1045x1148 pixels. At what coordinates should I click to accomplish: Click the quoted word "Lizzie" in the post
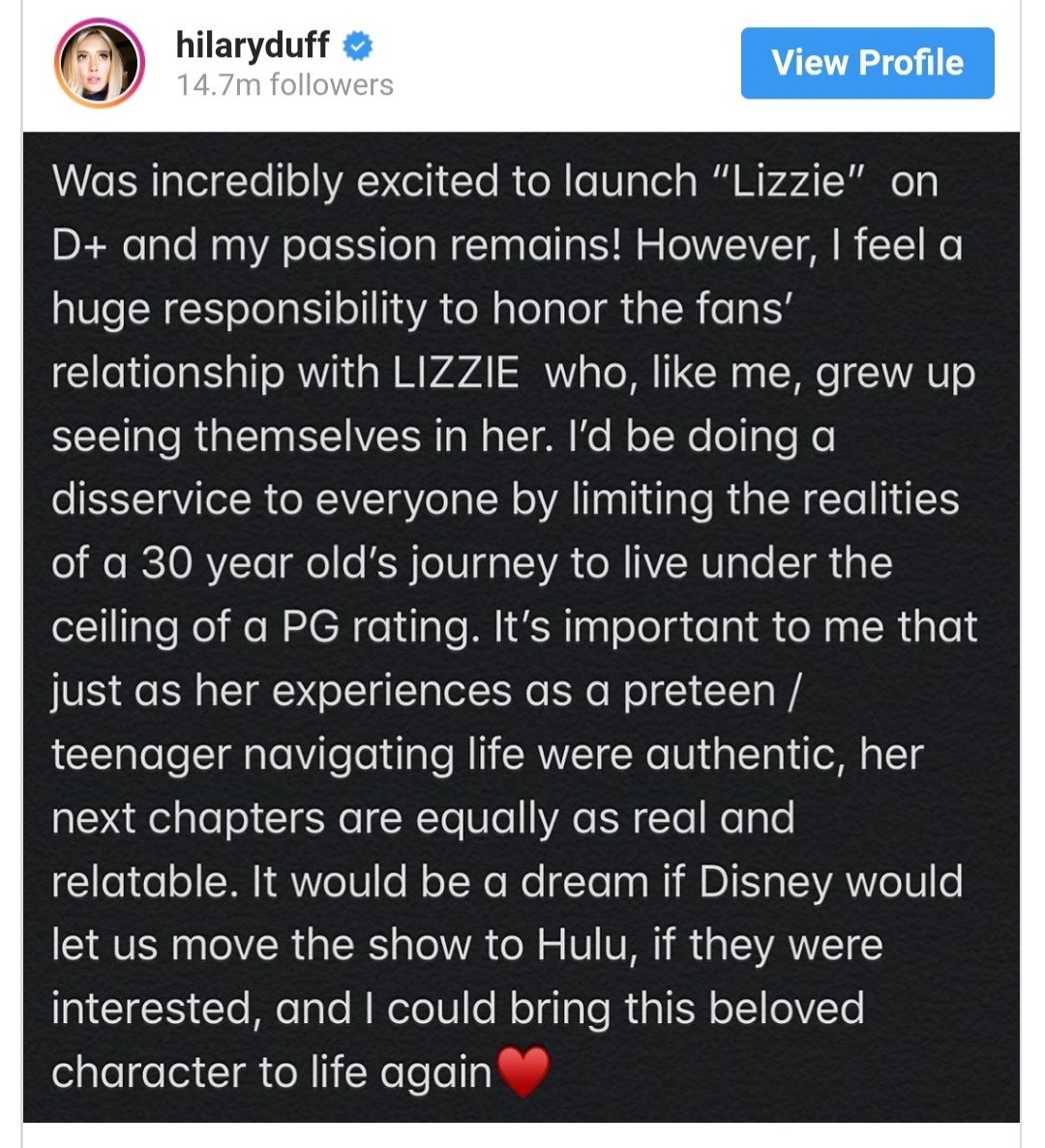tap(789, 181)
